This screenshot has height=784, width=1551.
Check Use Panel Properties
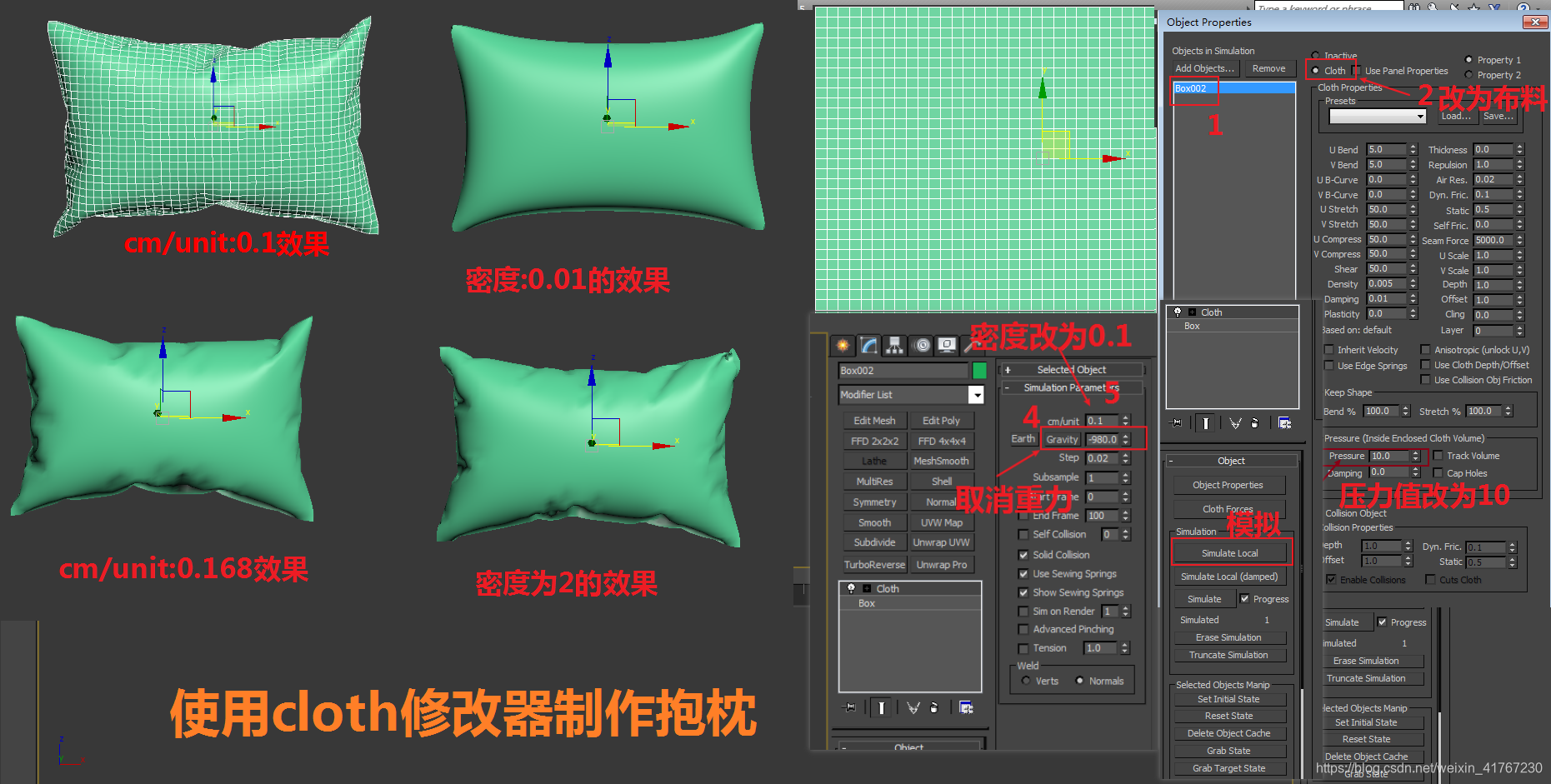click(x=1356, y=71)
